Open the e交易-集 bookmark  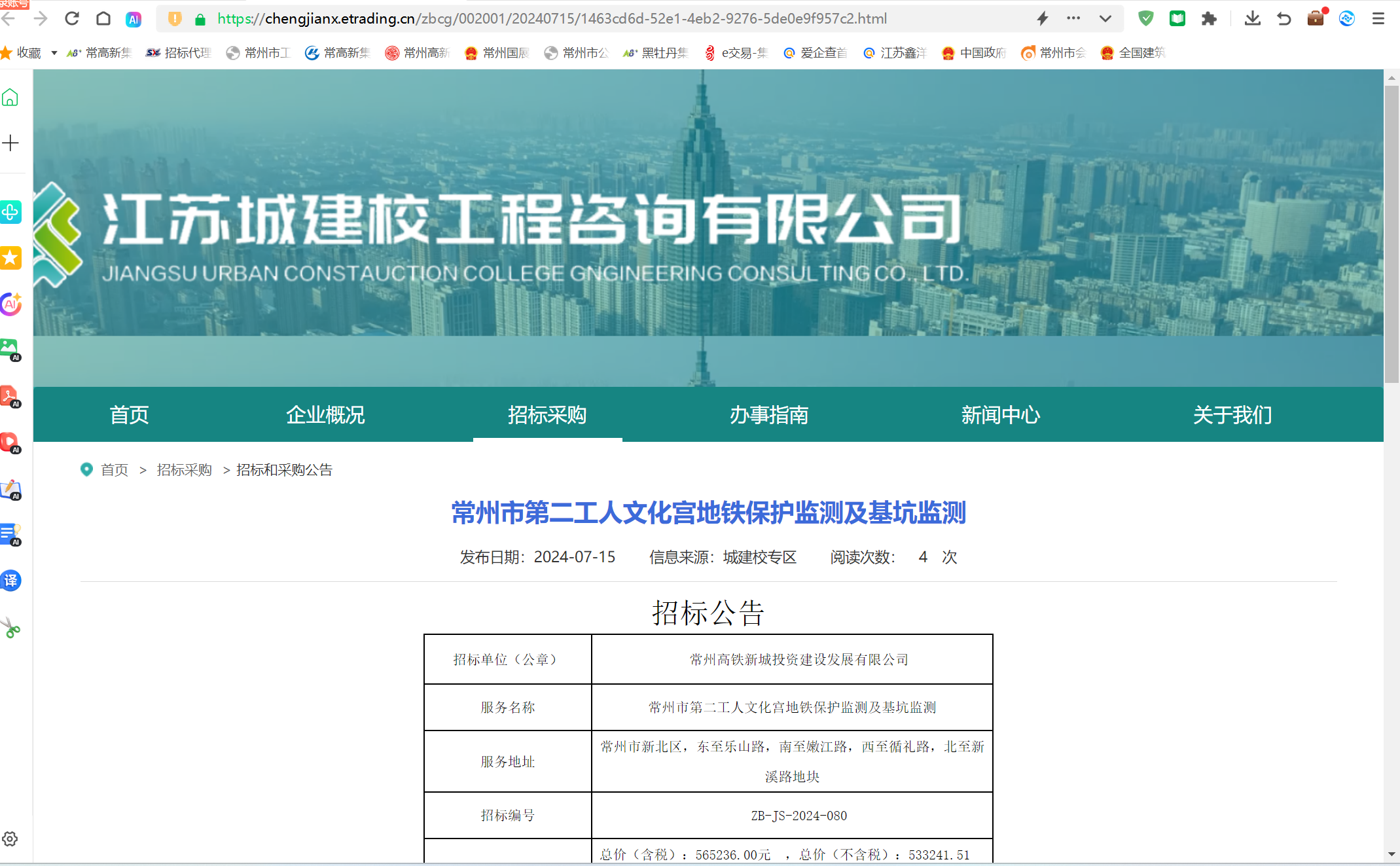736,53
